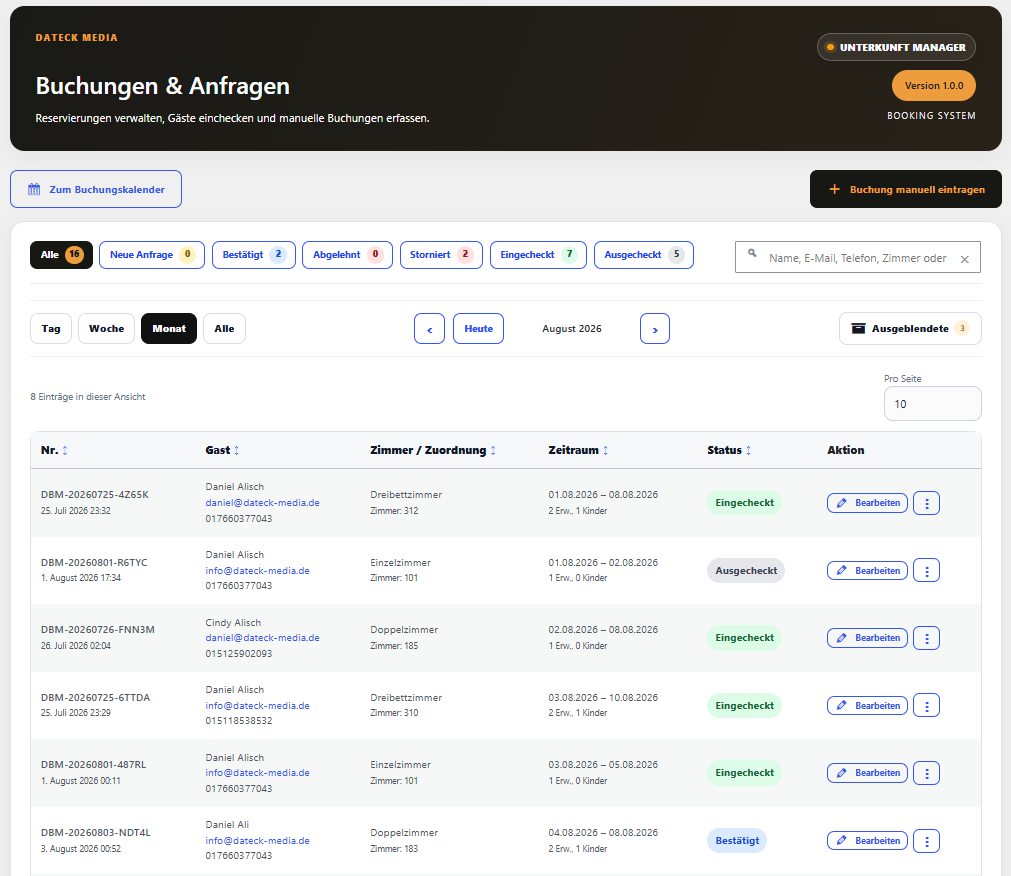The height and width of the screenshot is (876, 1011).
Task: Filter by Eingecheckt status
Action: (x=538, y=255)
